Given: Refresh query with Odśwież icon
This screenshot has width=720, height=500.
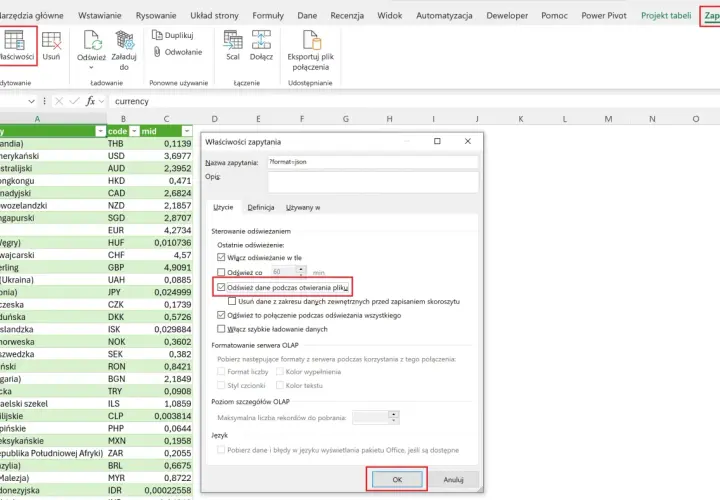Looking at the screenshot, I should click(x=91, y=42).
